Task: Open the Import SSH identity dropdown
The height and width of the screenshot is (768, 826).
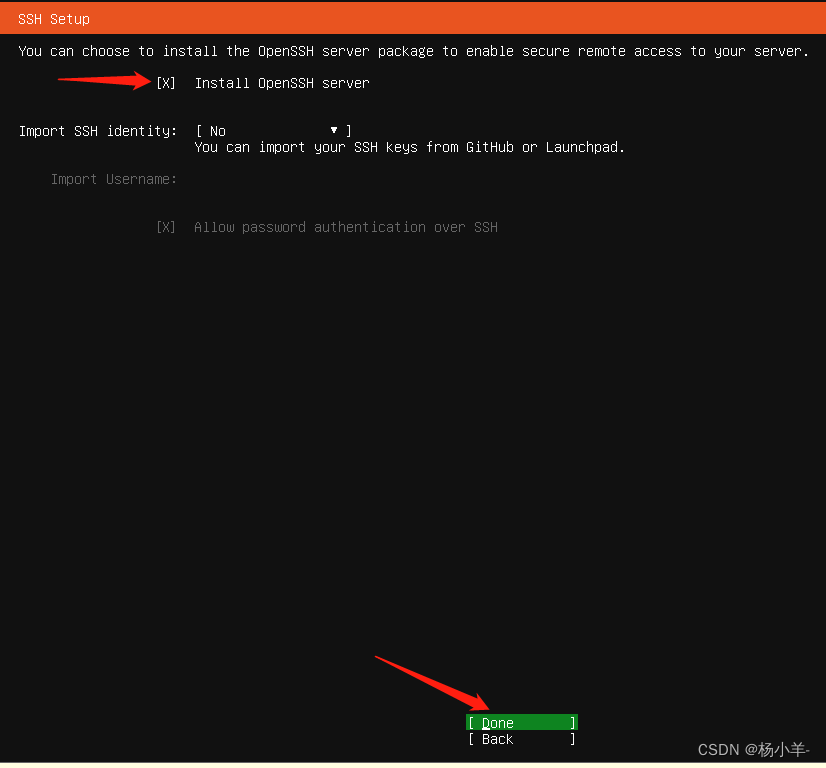Action: (x=273, y=131)
